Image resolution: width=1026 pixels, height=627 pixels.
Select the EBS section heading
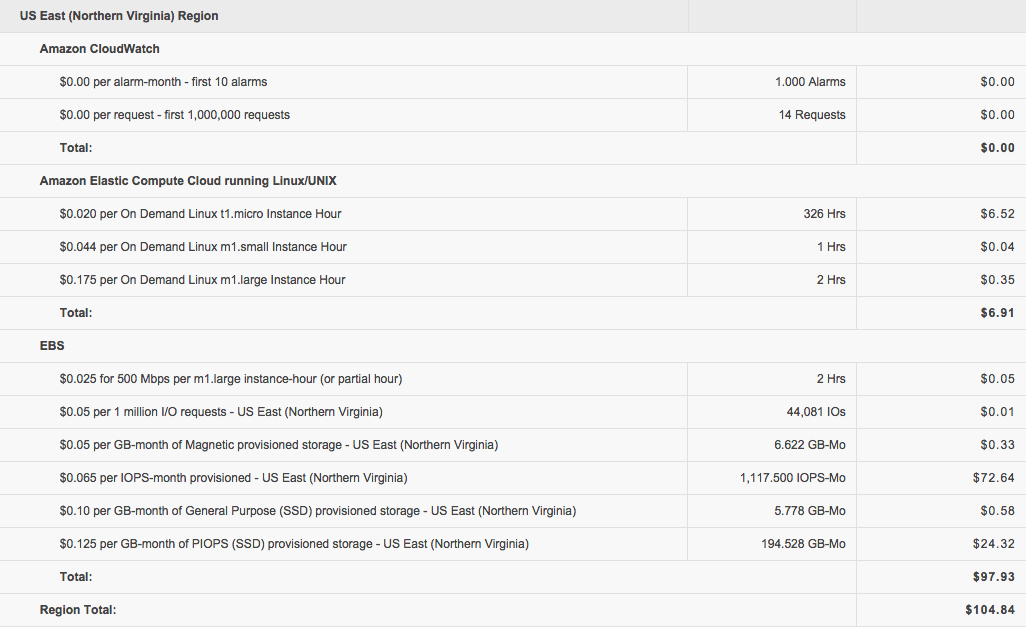52,346
